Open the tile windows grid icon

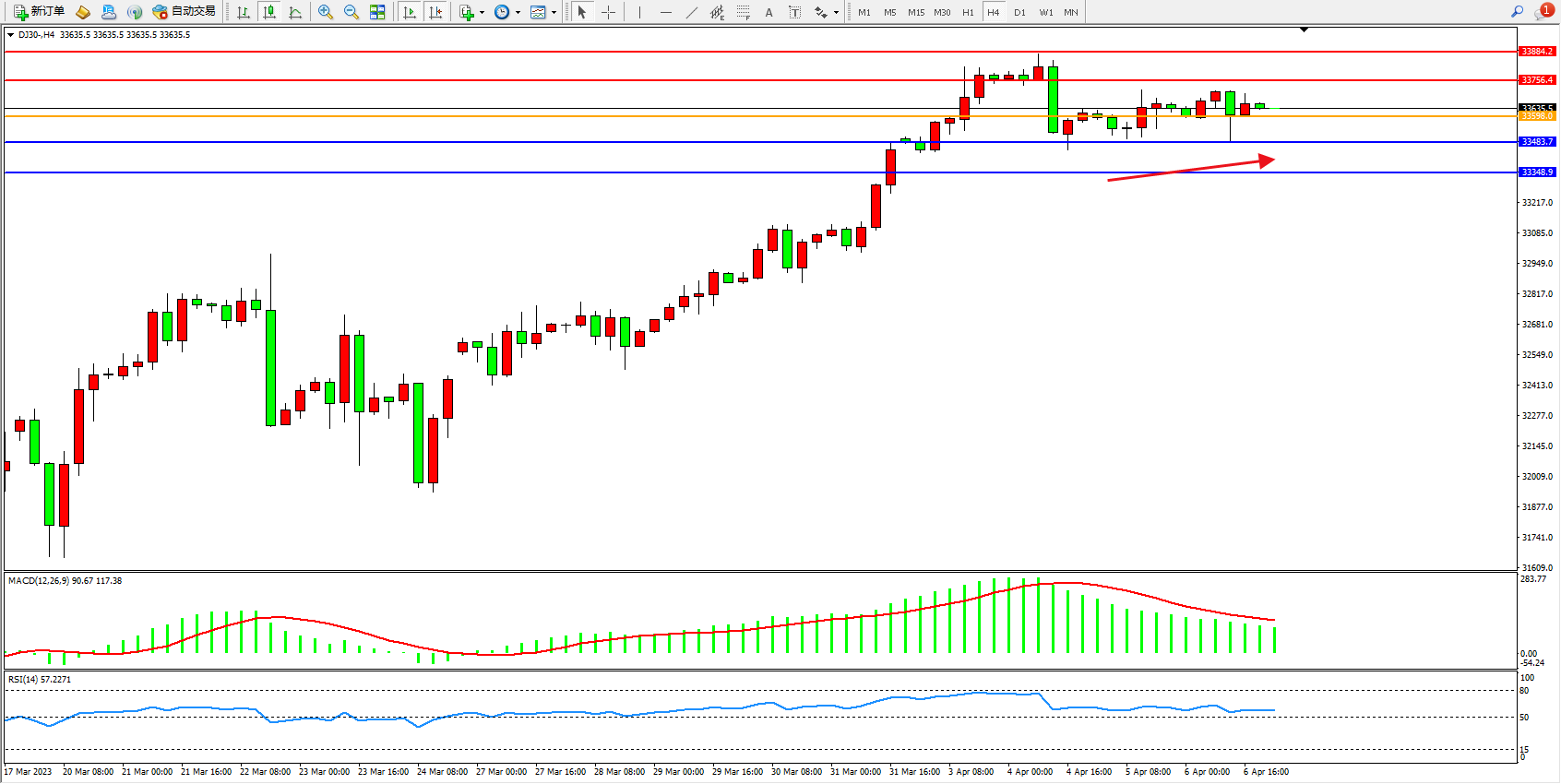[377, 12]
